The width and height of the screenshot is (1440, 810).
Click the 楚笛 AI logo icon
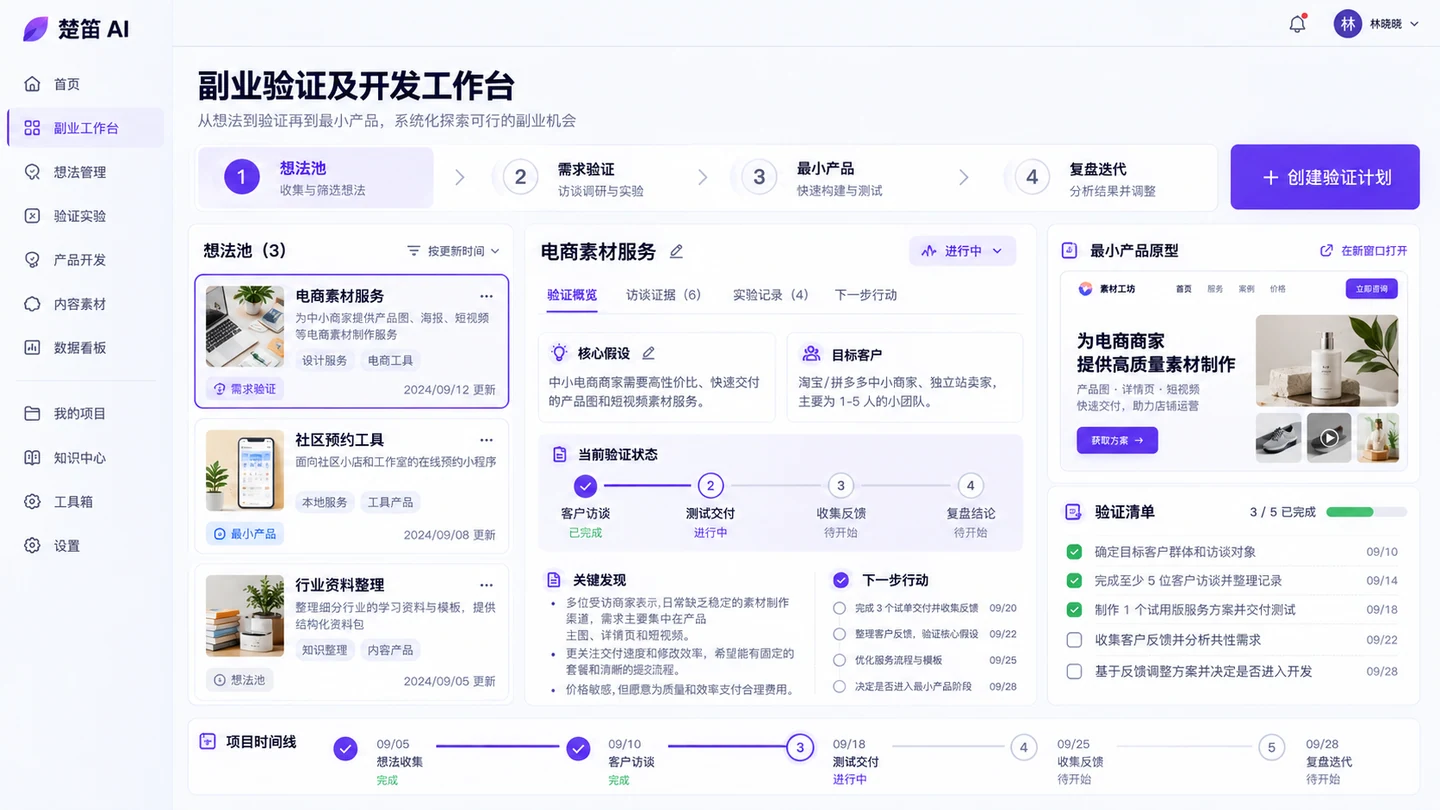click(x=35, y=29)
